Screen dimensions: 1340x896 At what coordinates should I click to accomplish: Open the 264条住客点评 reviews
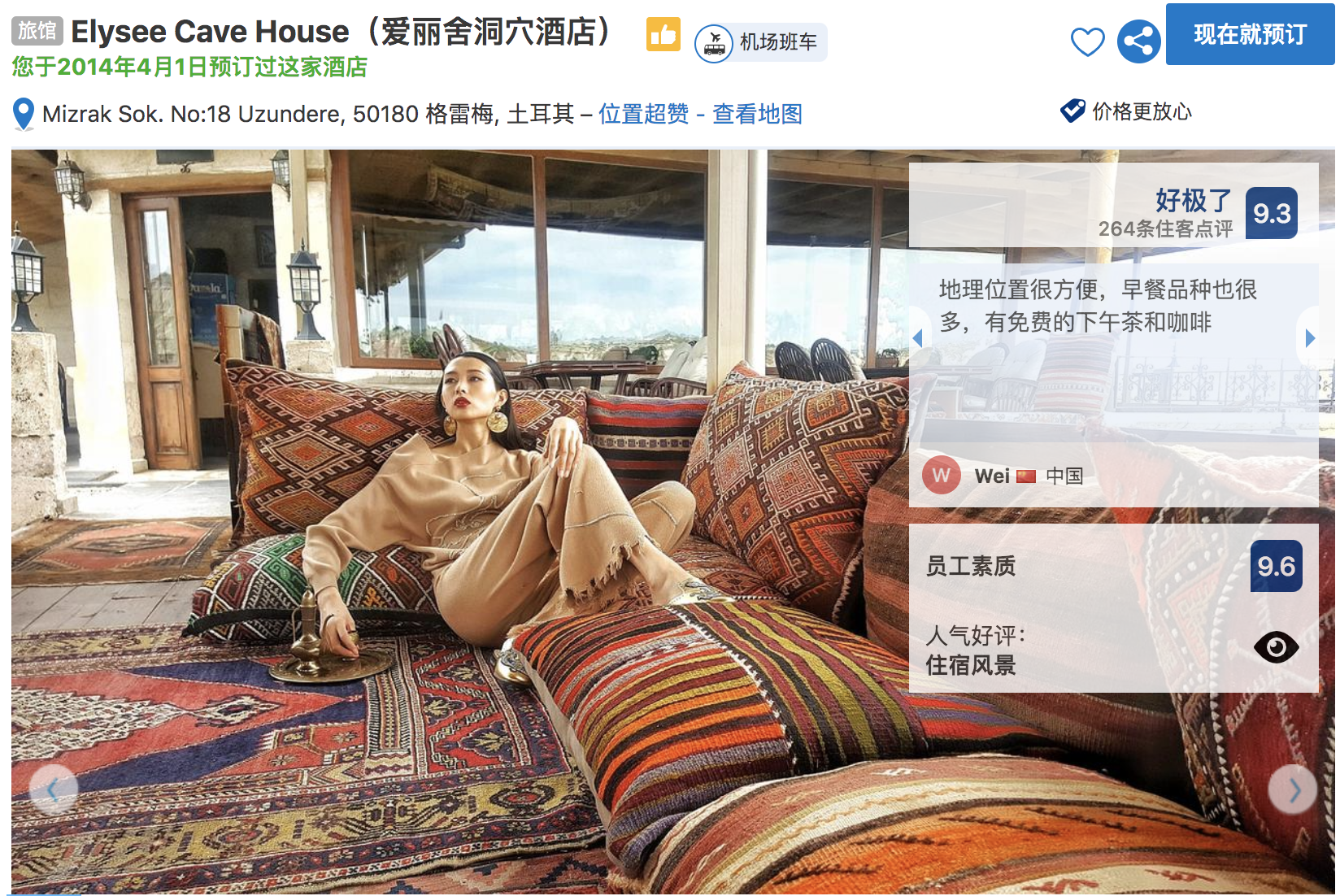point(1165,229)
